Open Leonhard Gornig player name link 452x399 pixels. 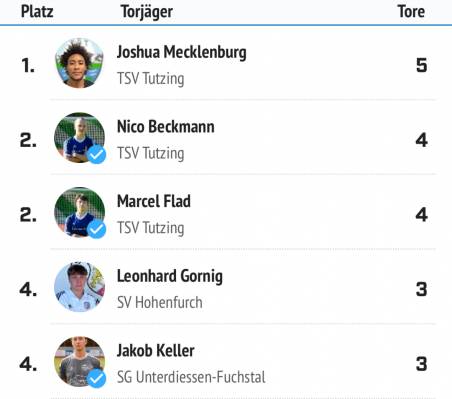coord(170,277)
